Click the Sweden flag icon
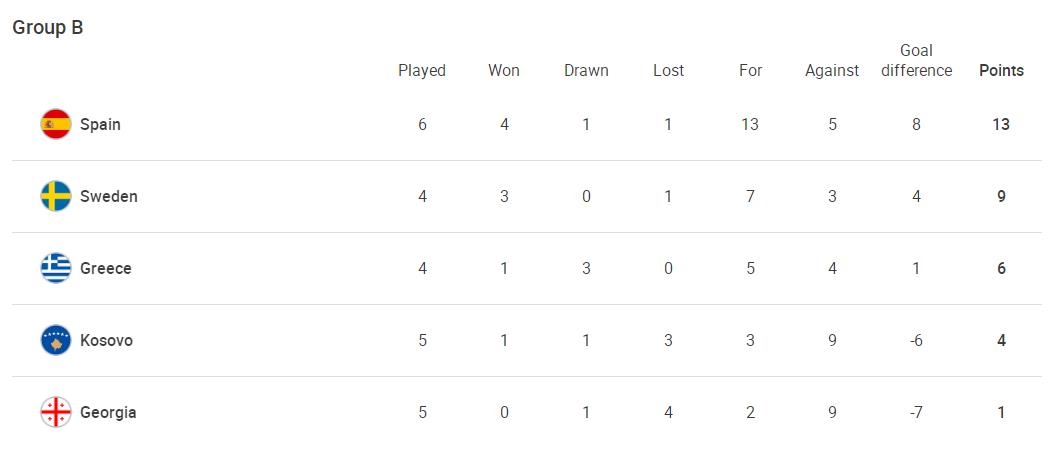Image resolution: width=1049 pixels, height=453 pixels. (x=56, y=196)
